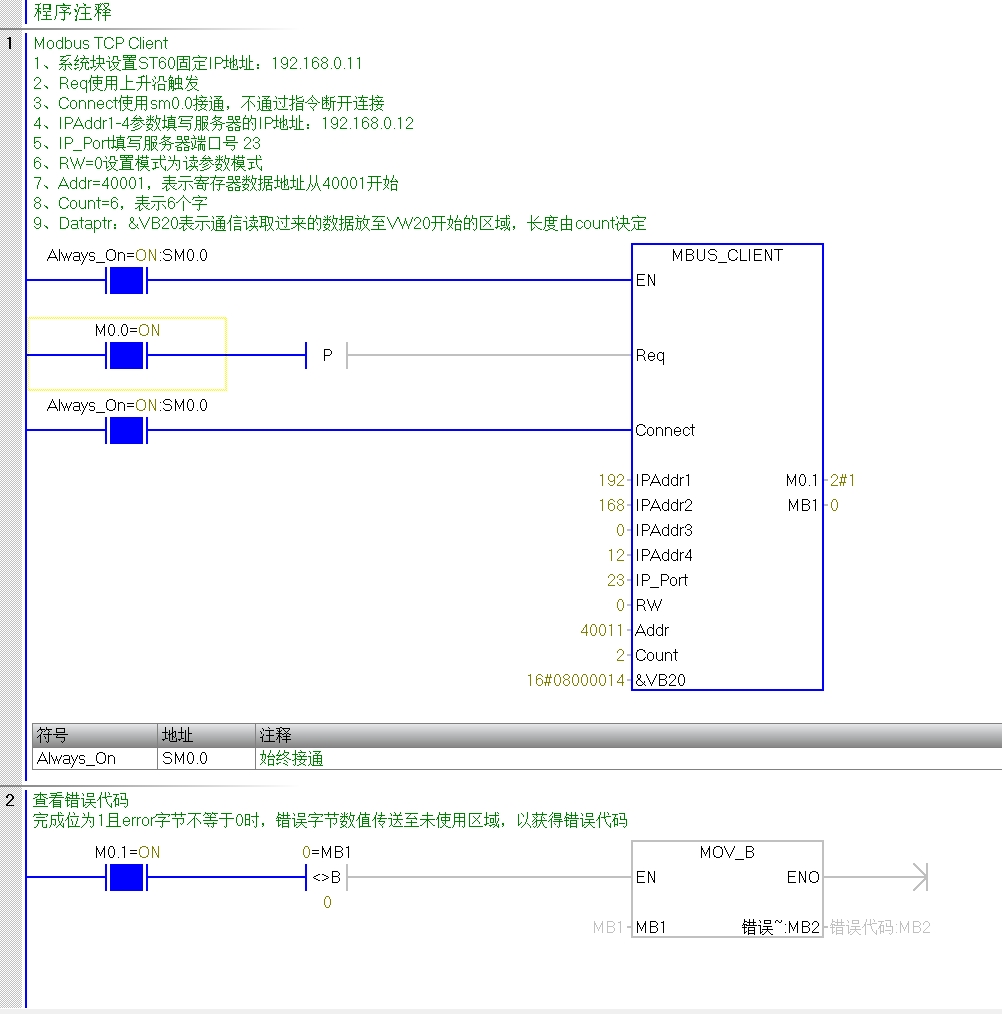Click the M0.1 contact in network 2
The image size is (1002, 1014).
coord(126,877)
